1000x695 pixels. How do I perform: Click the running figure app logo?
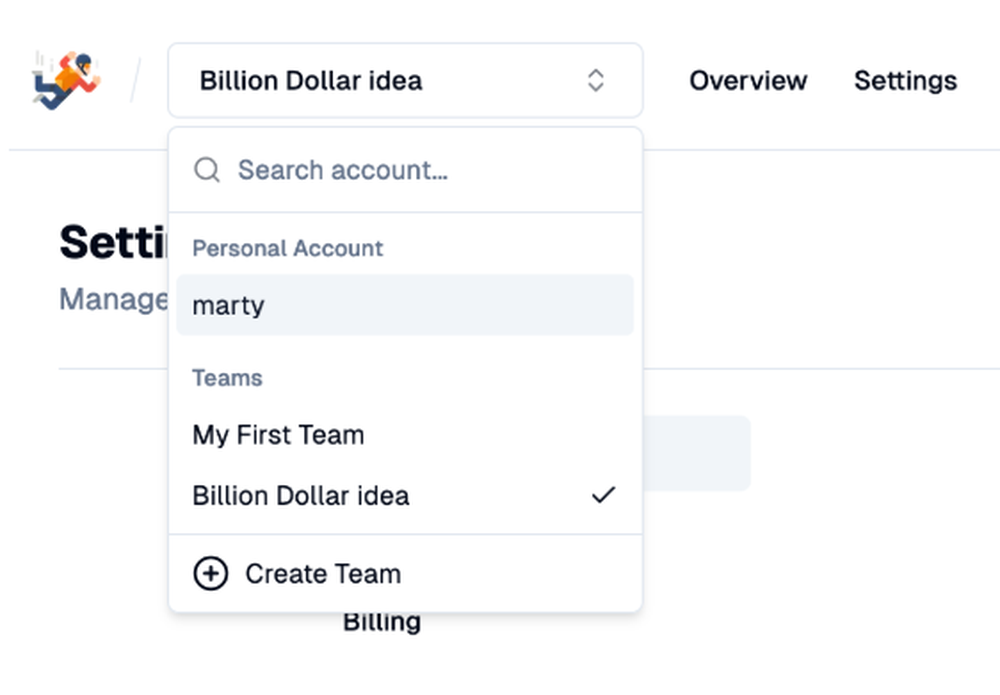(66, 80)
